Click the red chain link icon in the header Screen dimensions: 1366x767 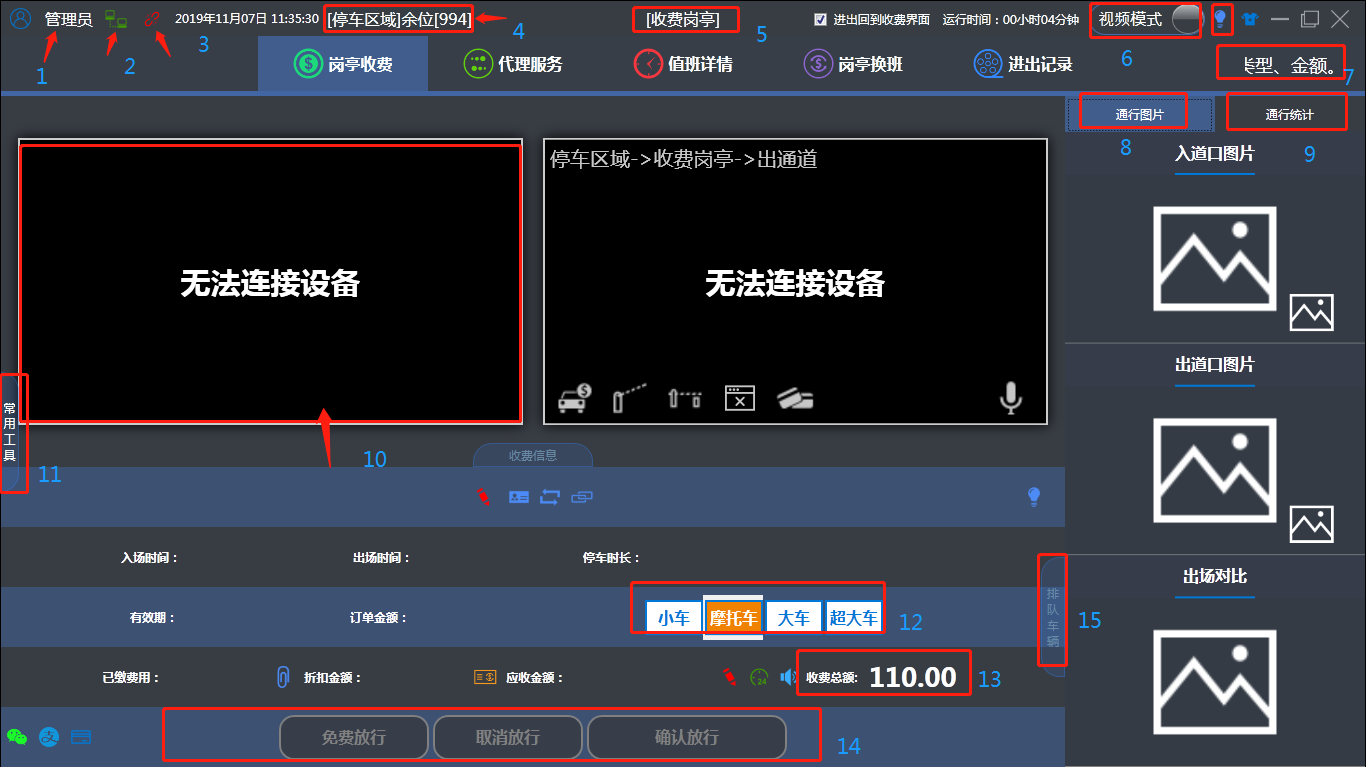152,18
